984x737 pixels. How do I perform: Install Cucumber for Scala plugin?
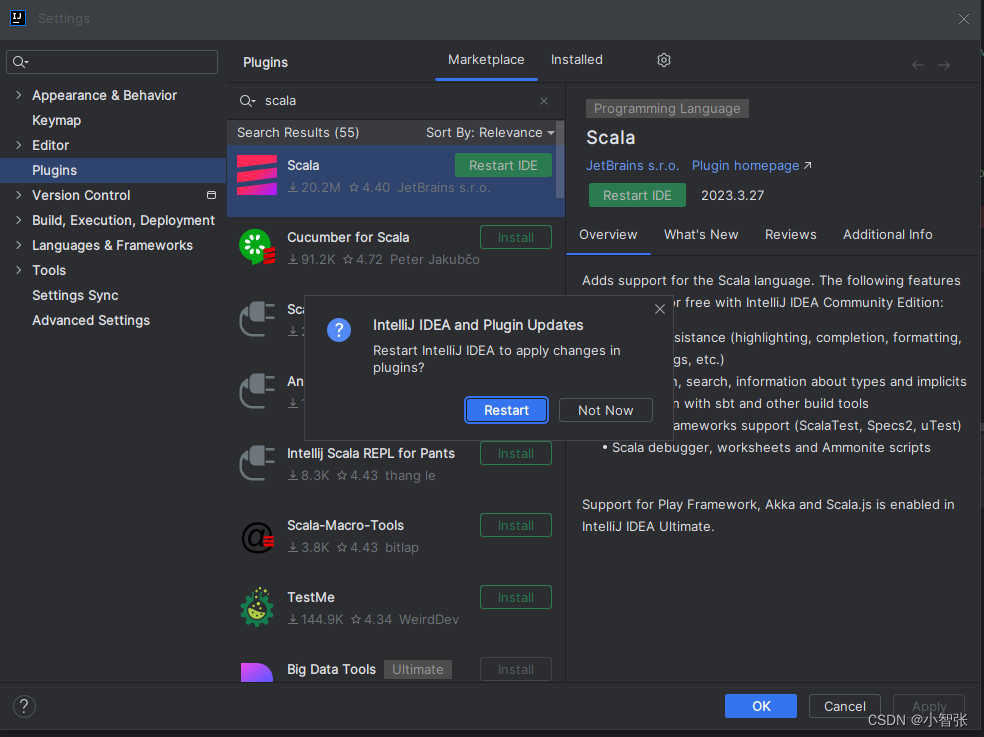point(516,237)
